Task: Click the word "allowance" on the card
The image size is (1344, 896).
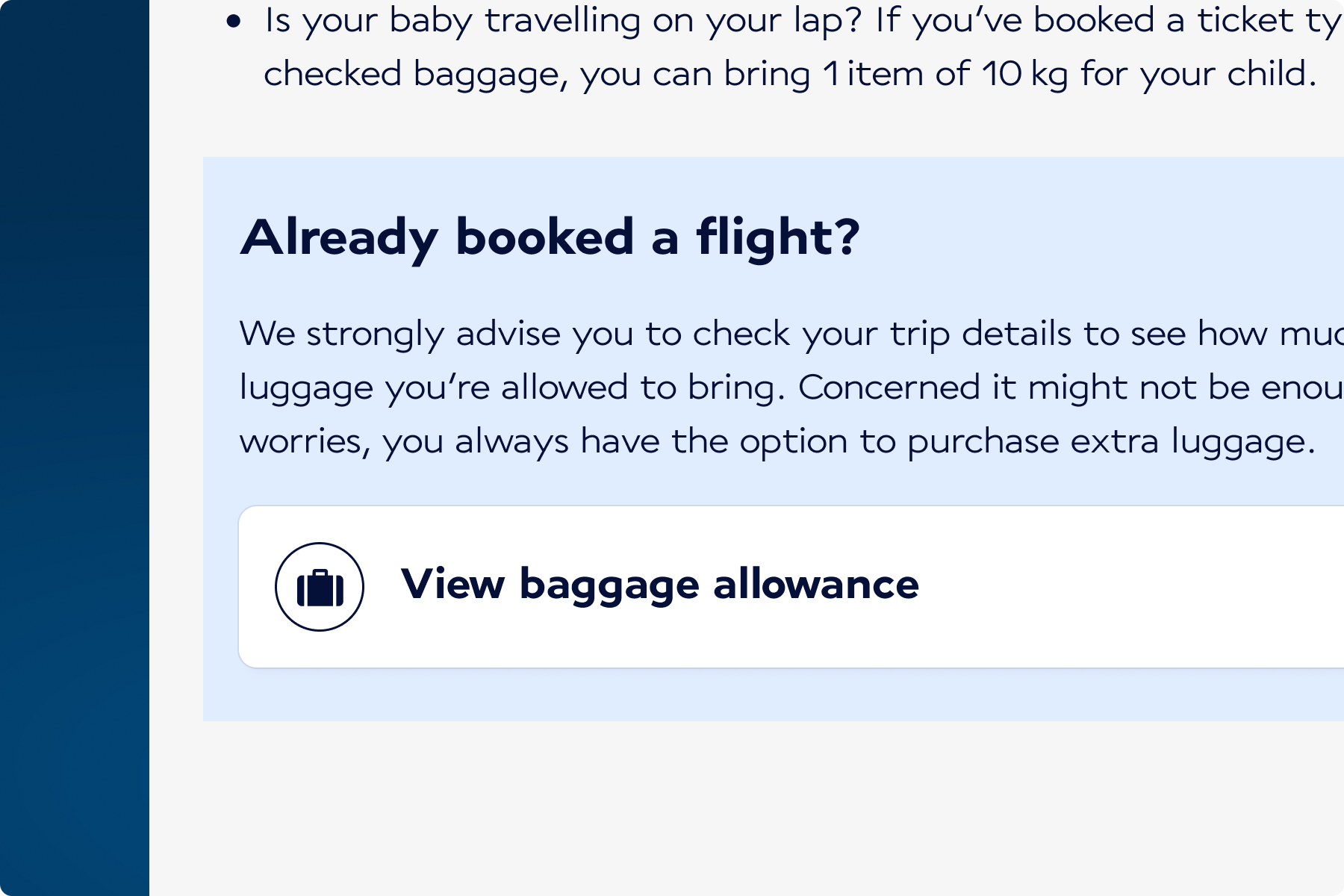Action: click(x=815, y=584)
